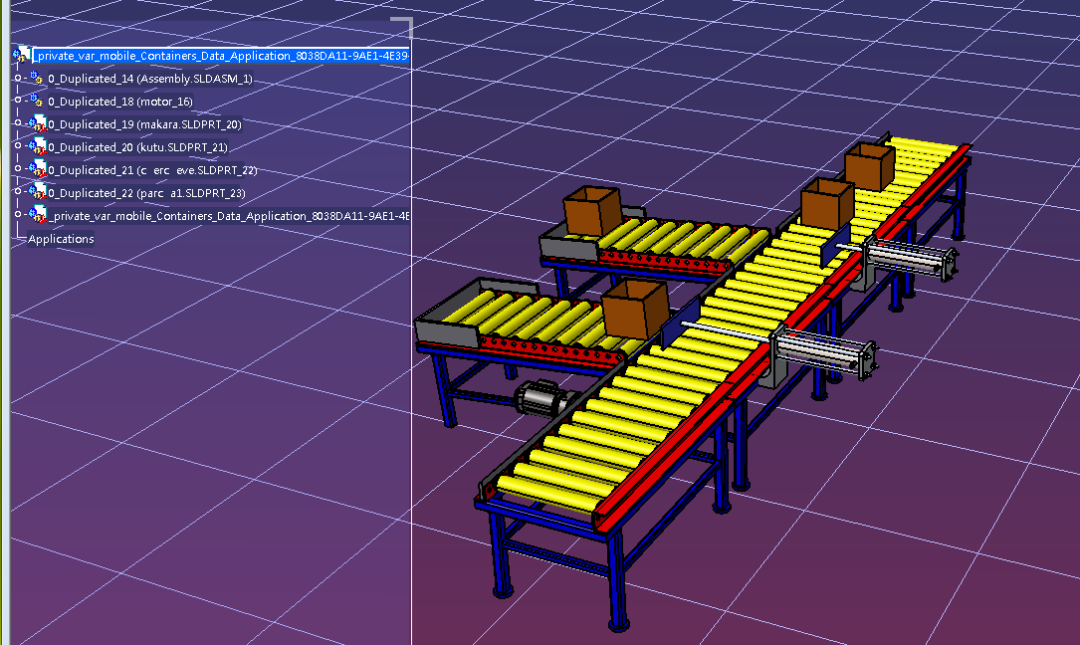Select the text 0_Duplicated_19 (makara.SLDPRT_20)
1080x645 pixels.
pos(145,124)
